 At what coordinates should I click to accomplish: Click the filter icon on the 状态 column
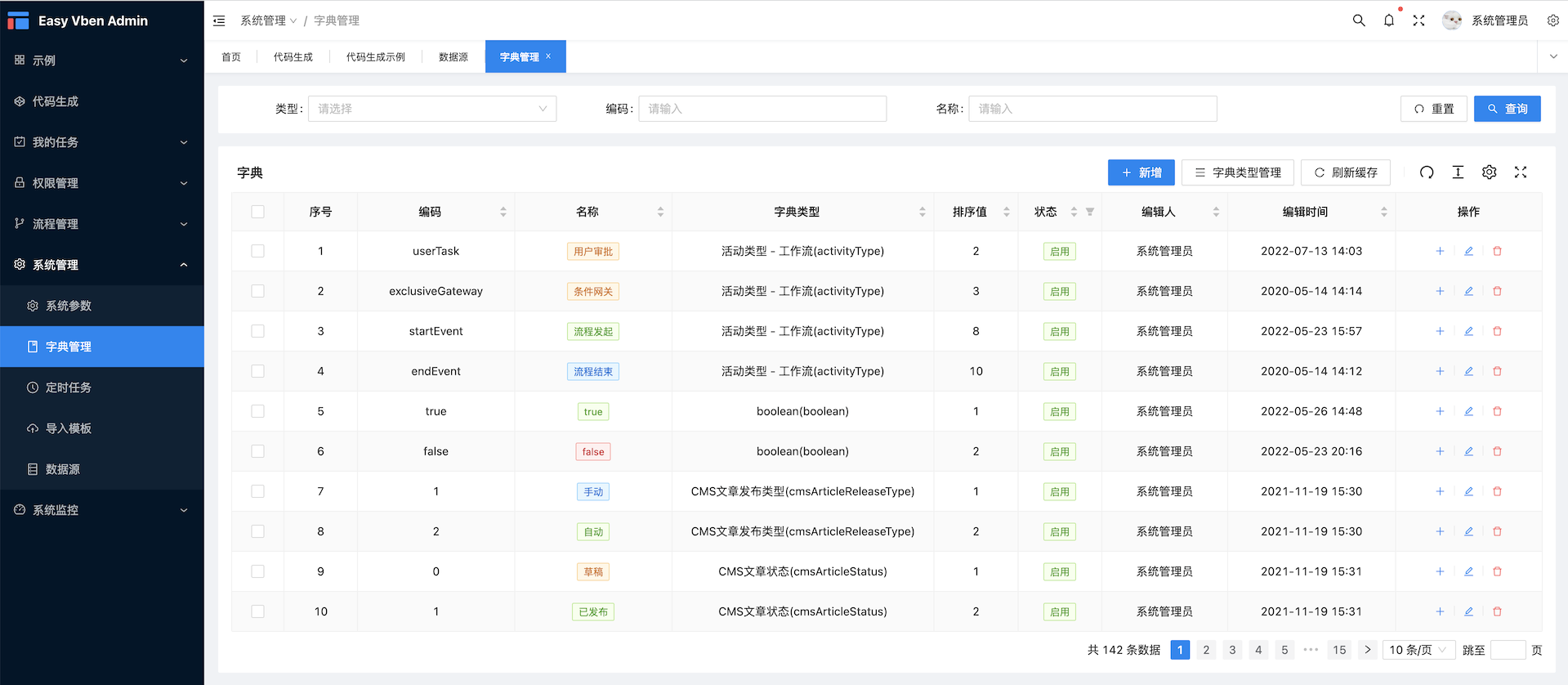[x=1090, y=212]
